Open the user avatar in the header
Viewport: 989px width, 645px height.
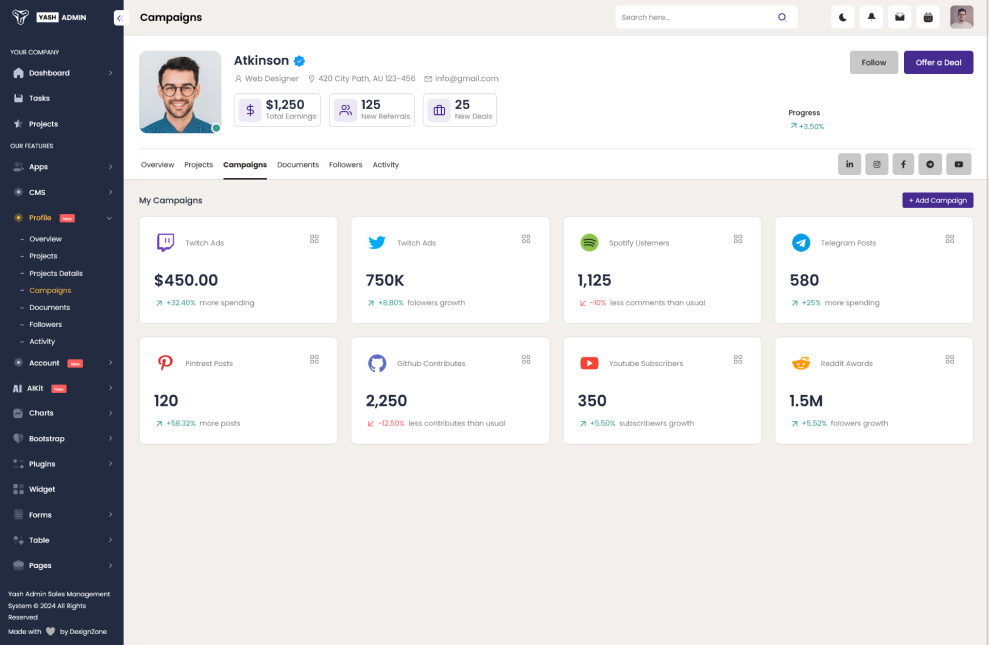coord(962,17)
